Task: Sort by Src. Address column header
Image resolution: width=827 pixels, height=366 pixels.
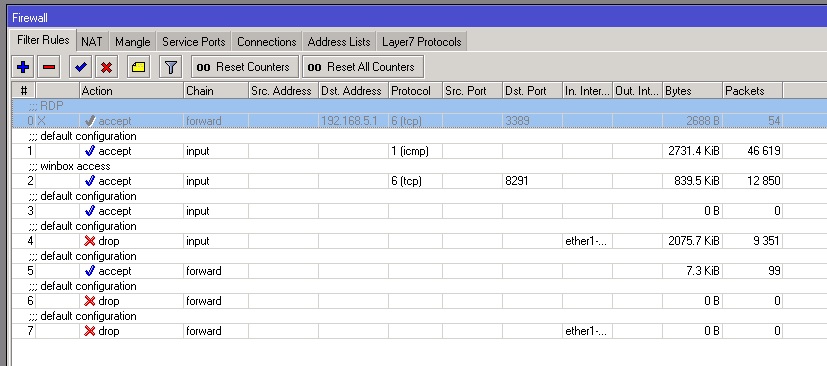Action: tap(284, 91)
